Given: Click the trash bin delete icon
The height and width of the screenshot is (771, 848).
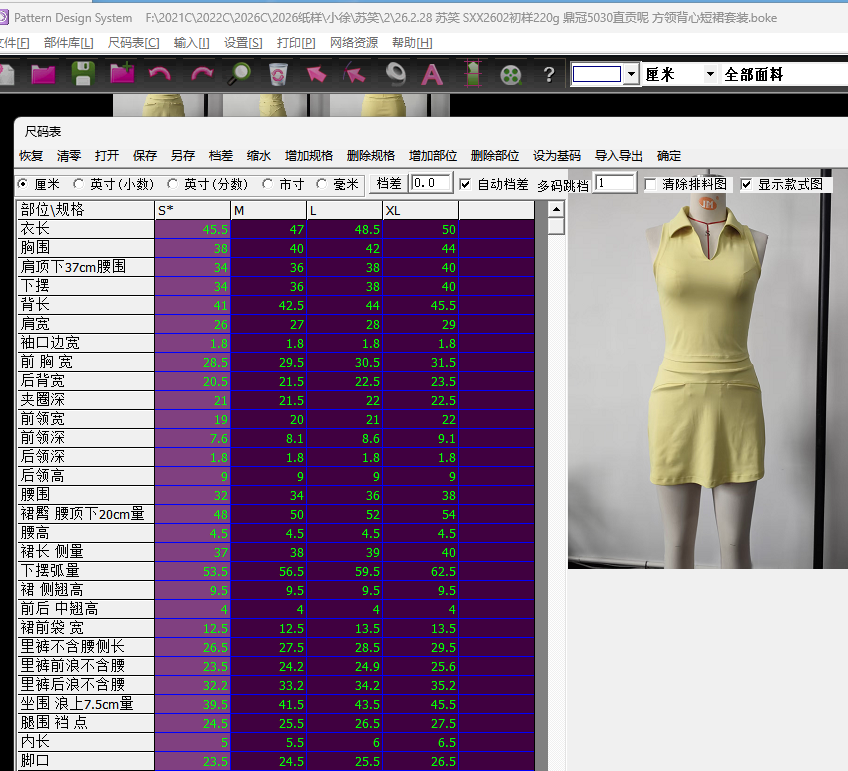Looking at the screenshot, I should tap(278, 74).
